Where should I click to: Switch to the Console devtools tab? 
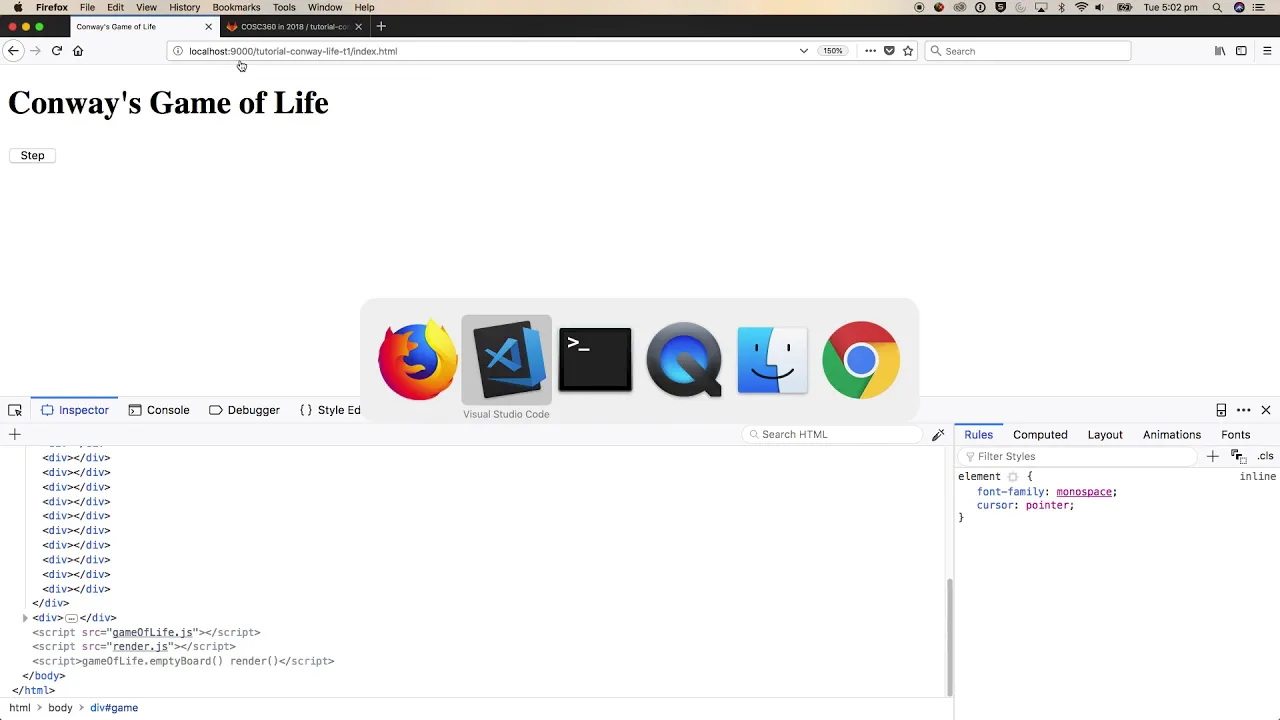click(158, 410)
